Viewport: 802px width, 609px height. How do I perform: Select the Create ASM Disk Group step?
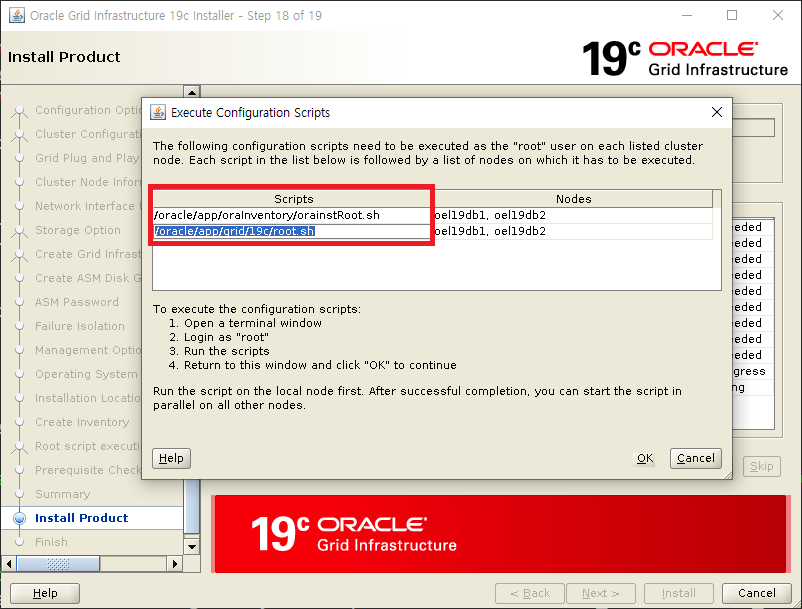(87, 278)
